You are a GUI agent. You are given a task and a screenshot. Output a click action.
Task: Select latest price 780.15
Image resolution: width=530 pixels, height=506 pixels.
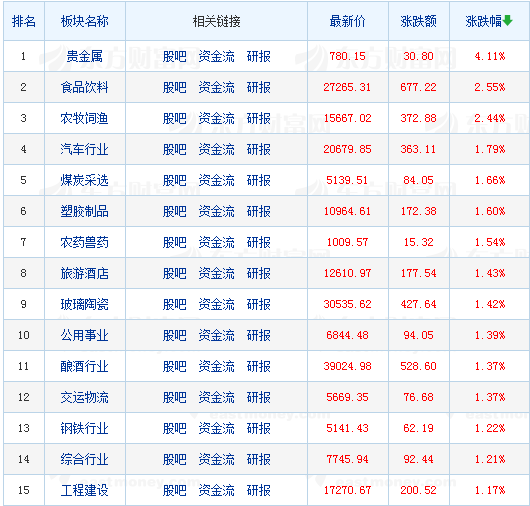347,56
